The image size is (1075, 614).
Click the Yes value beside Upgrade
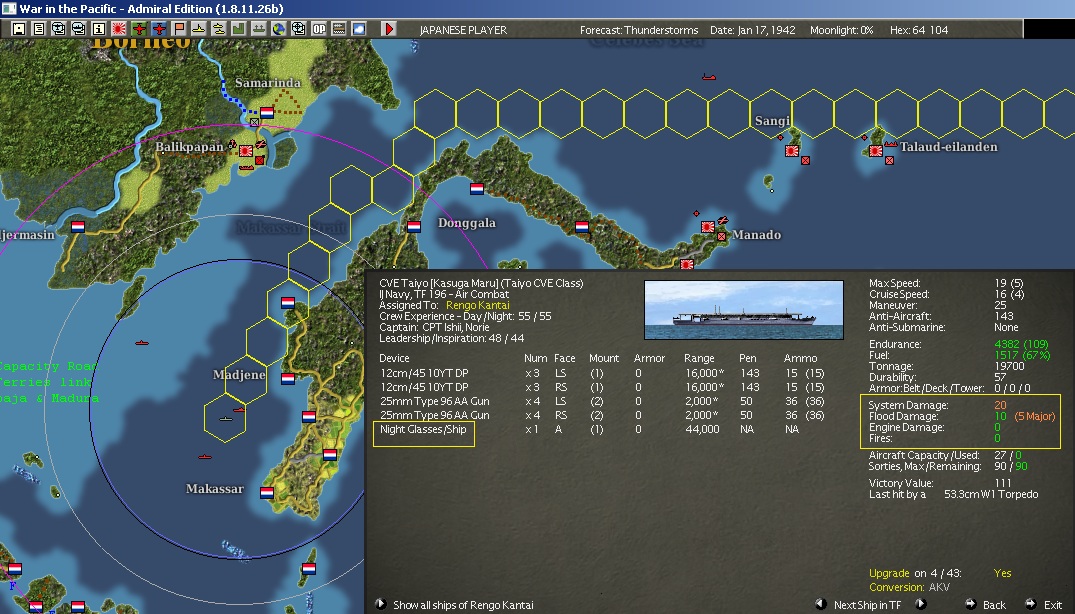(x=1002, y=573)
